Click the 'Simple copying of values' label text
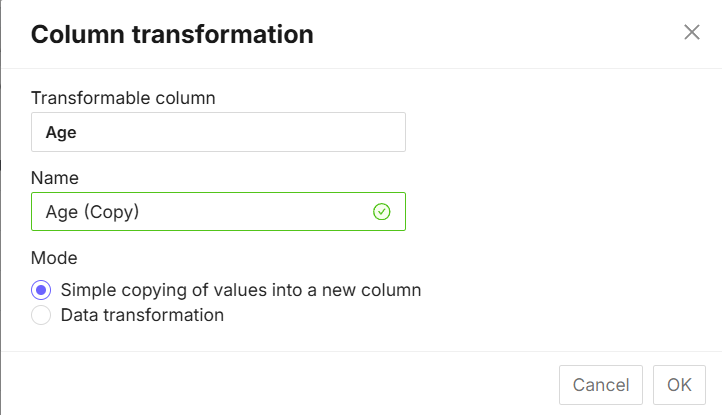The image size is (722, 415). click(240, 291)
